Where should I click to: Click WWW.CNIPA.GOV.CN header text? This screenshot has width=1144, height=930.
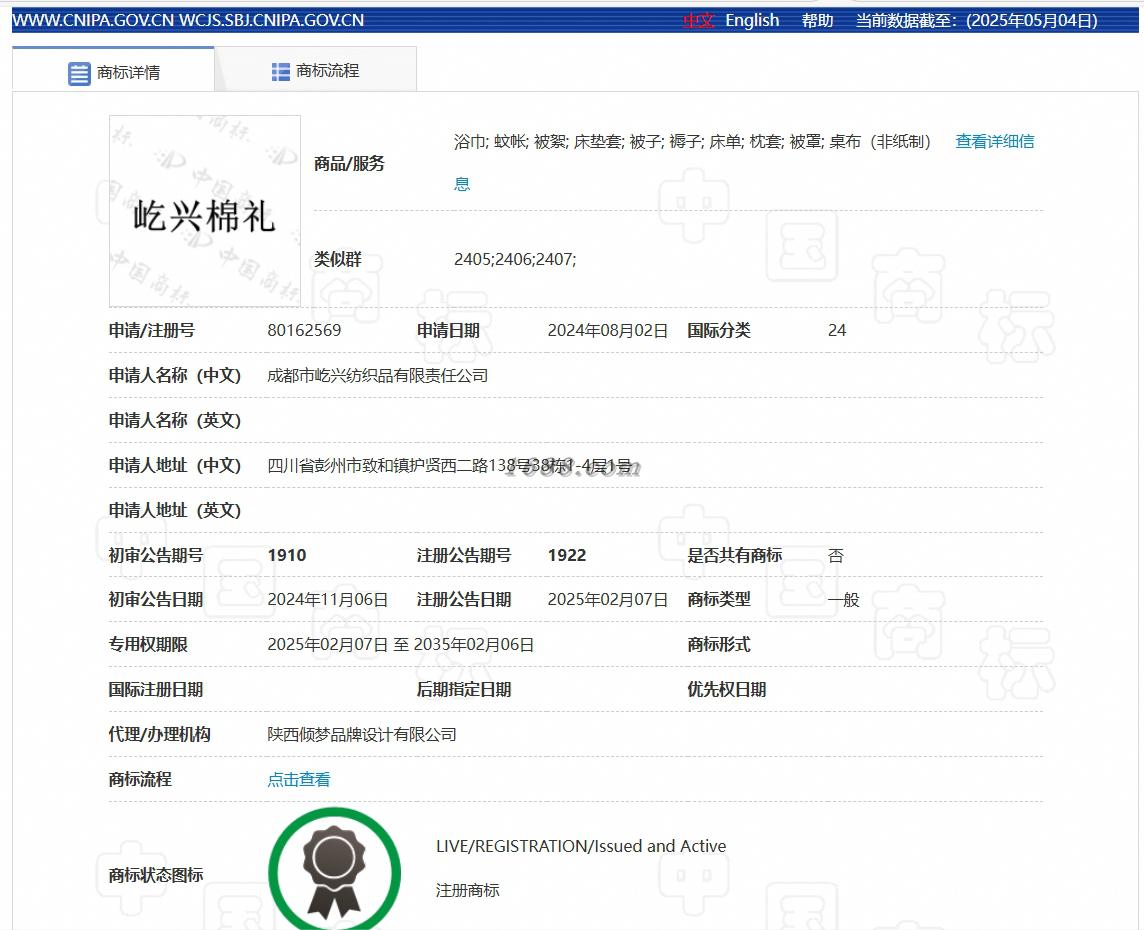(x=93, y=20)
